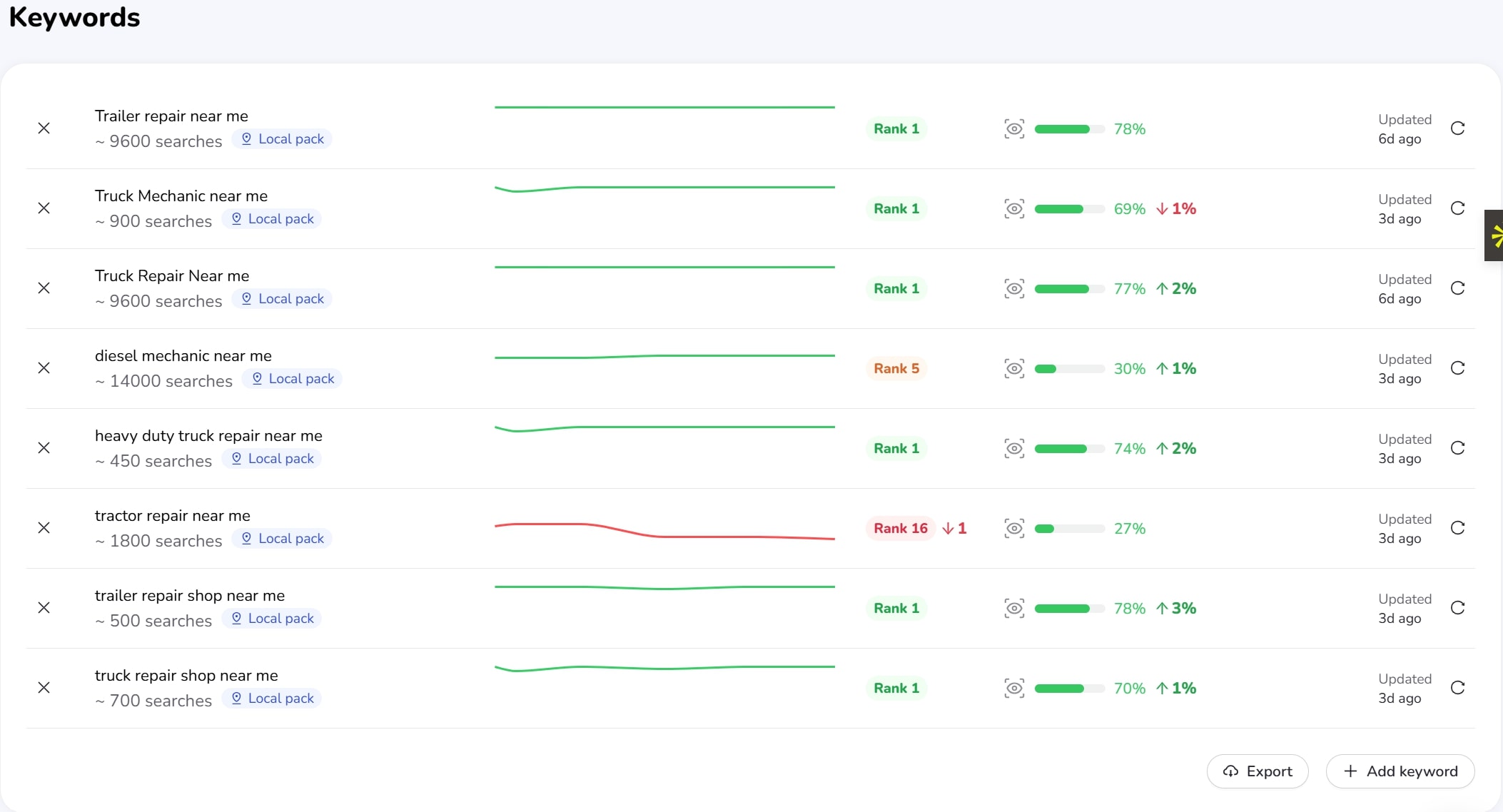The image size is (1503, 812).
Task: Toggle visibility eye icon on 'tractor repair near me'
Action: (x=1014, y=528)
